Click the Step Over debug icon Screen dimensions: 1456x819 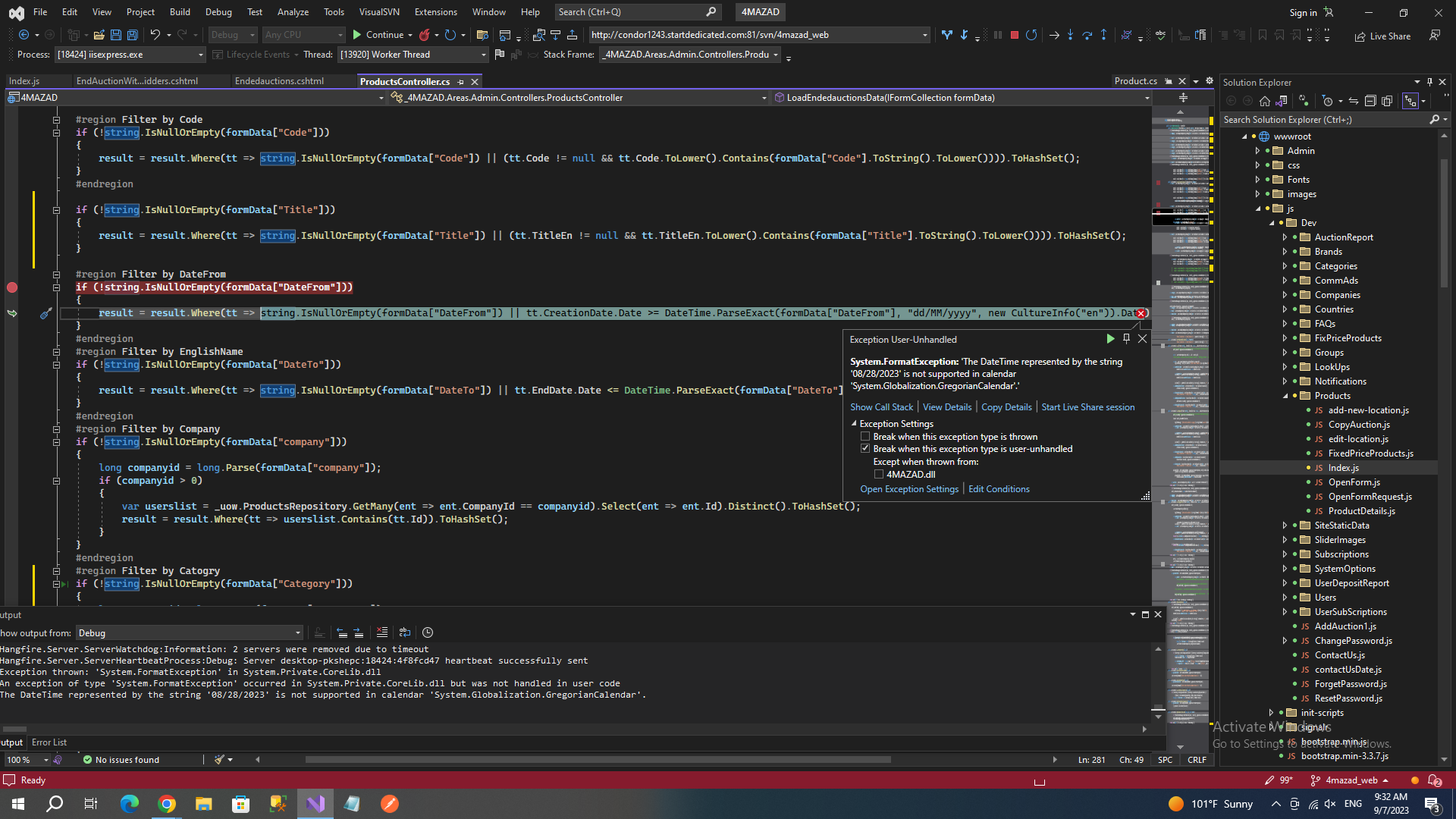pyautogui.click(x=1087, y=35)
